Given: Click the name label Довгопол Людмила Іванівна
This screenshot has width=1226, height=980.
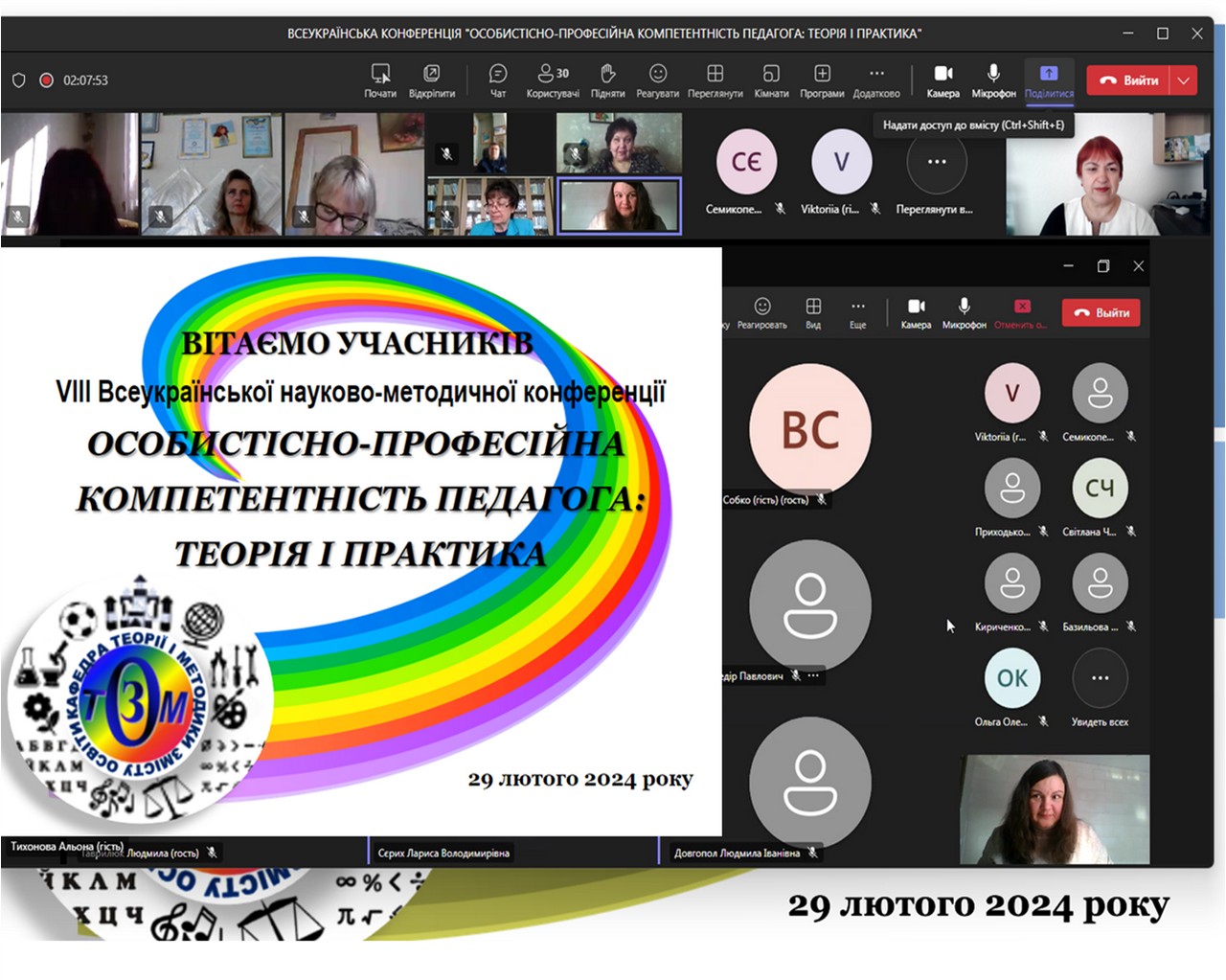Looking at the screenshot, I should (737, 853).
